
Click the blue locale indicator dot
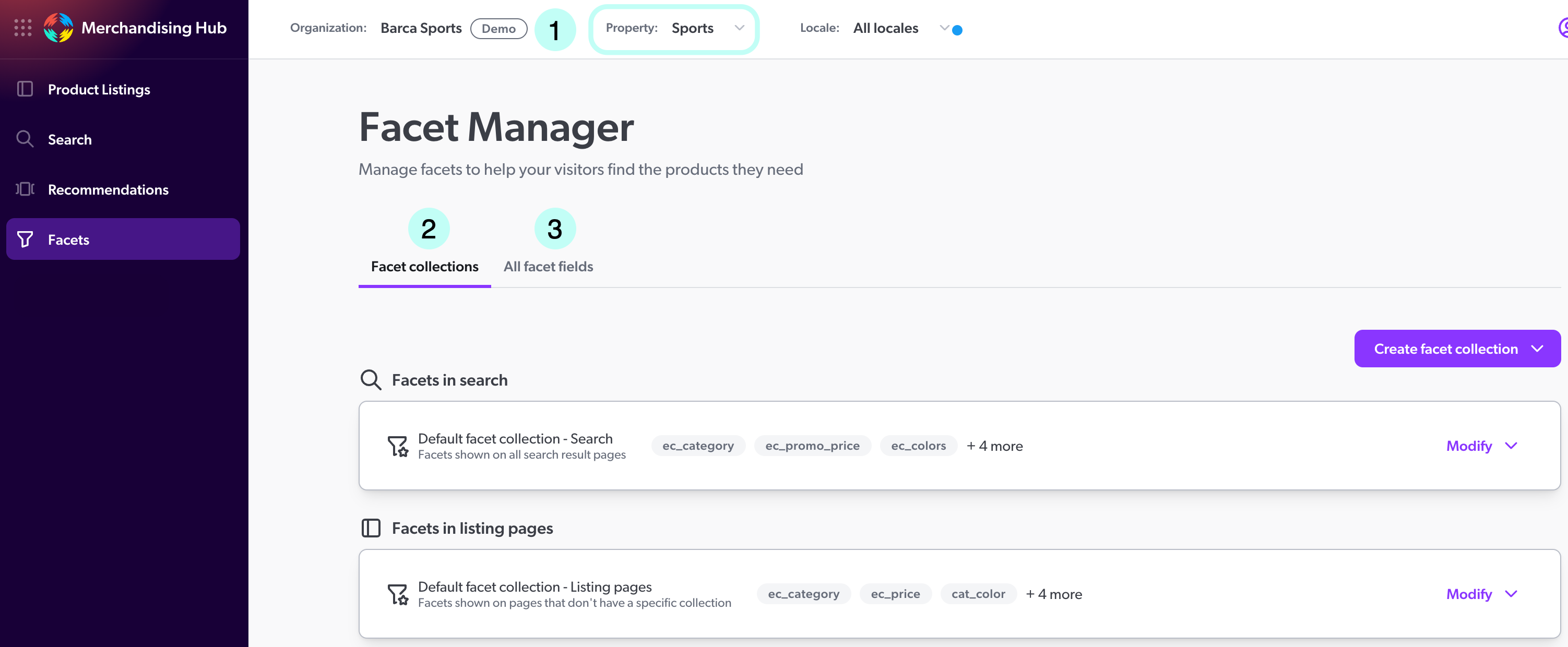(x=957, y=30)
